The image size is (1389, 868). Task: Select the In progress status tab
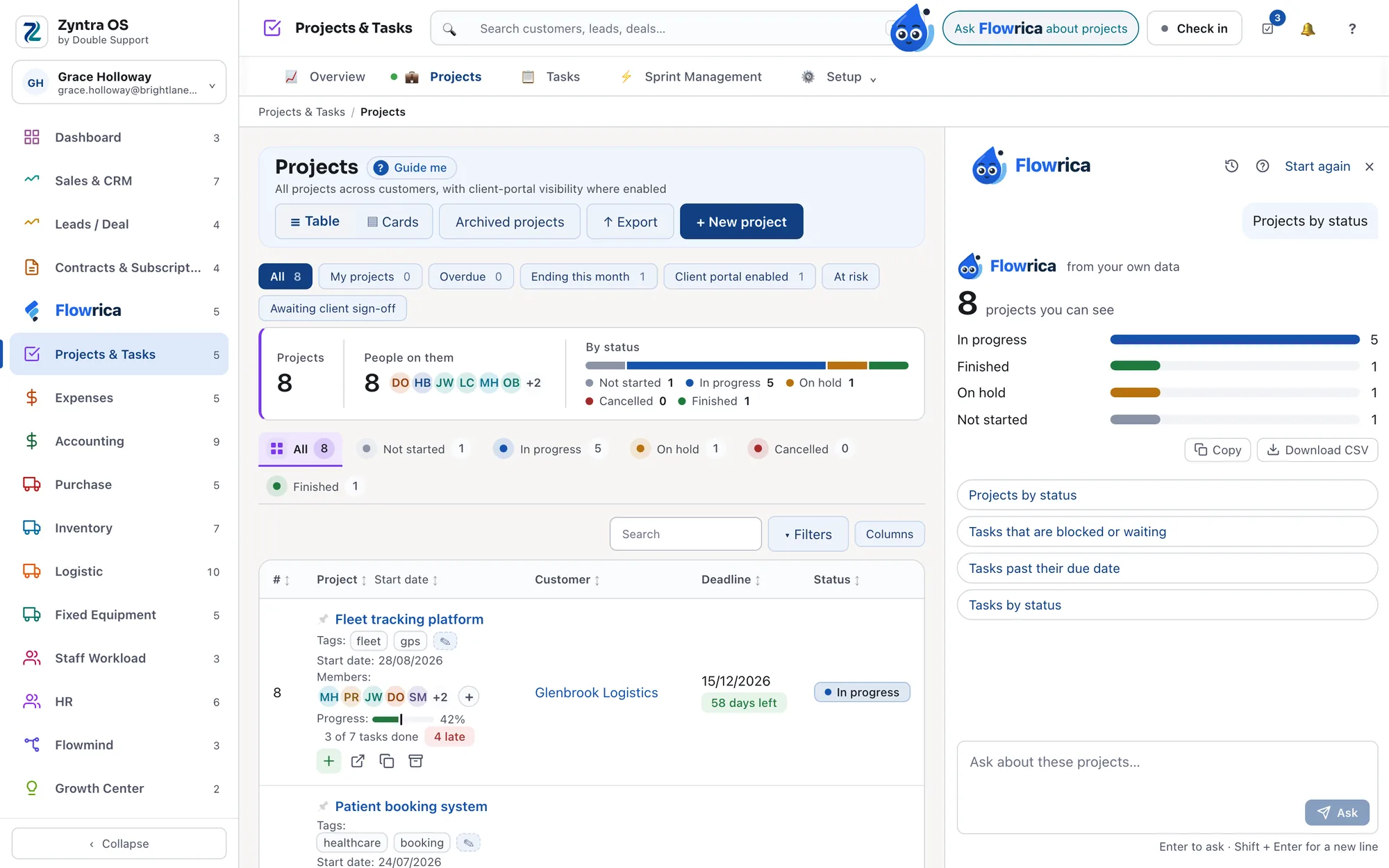pos(549,449)
